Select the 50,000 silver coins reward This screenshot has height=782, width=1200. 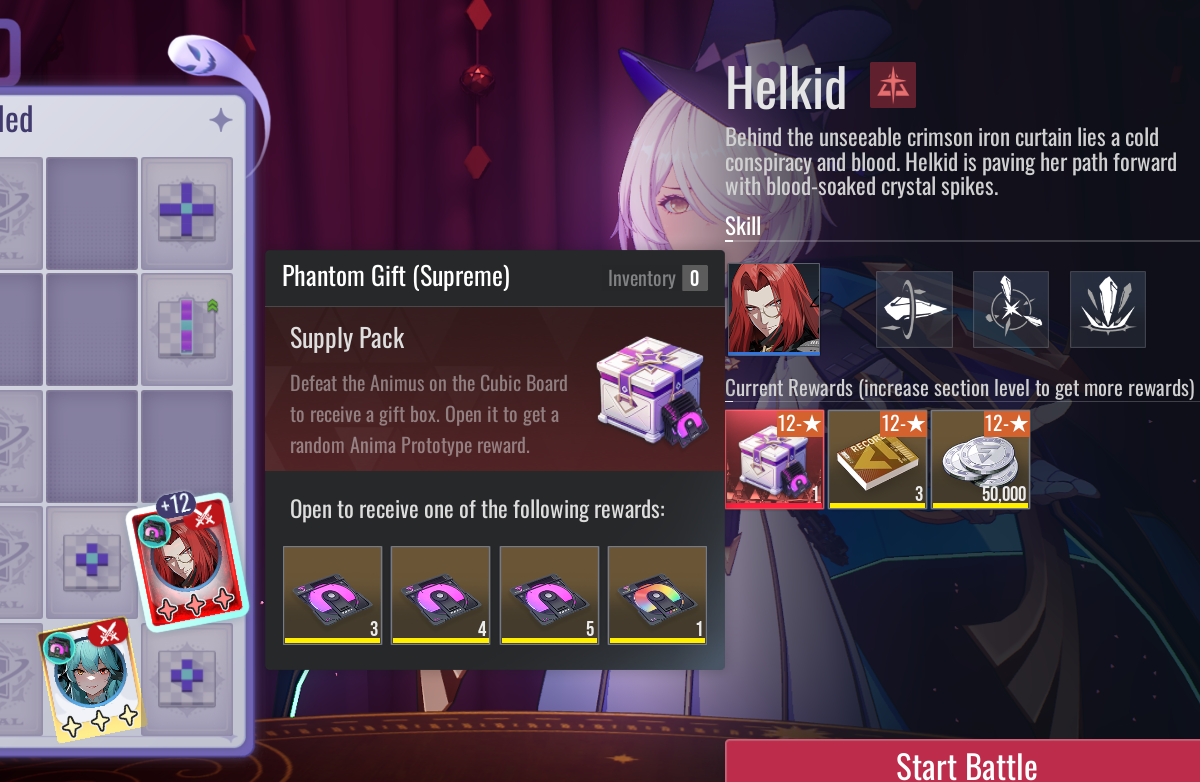980,459
